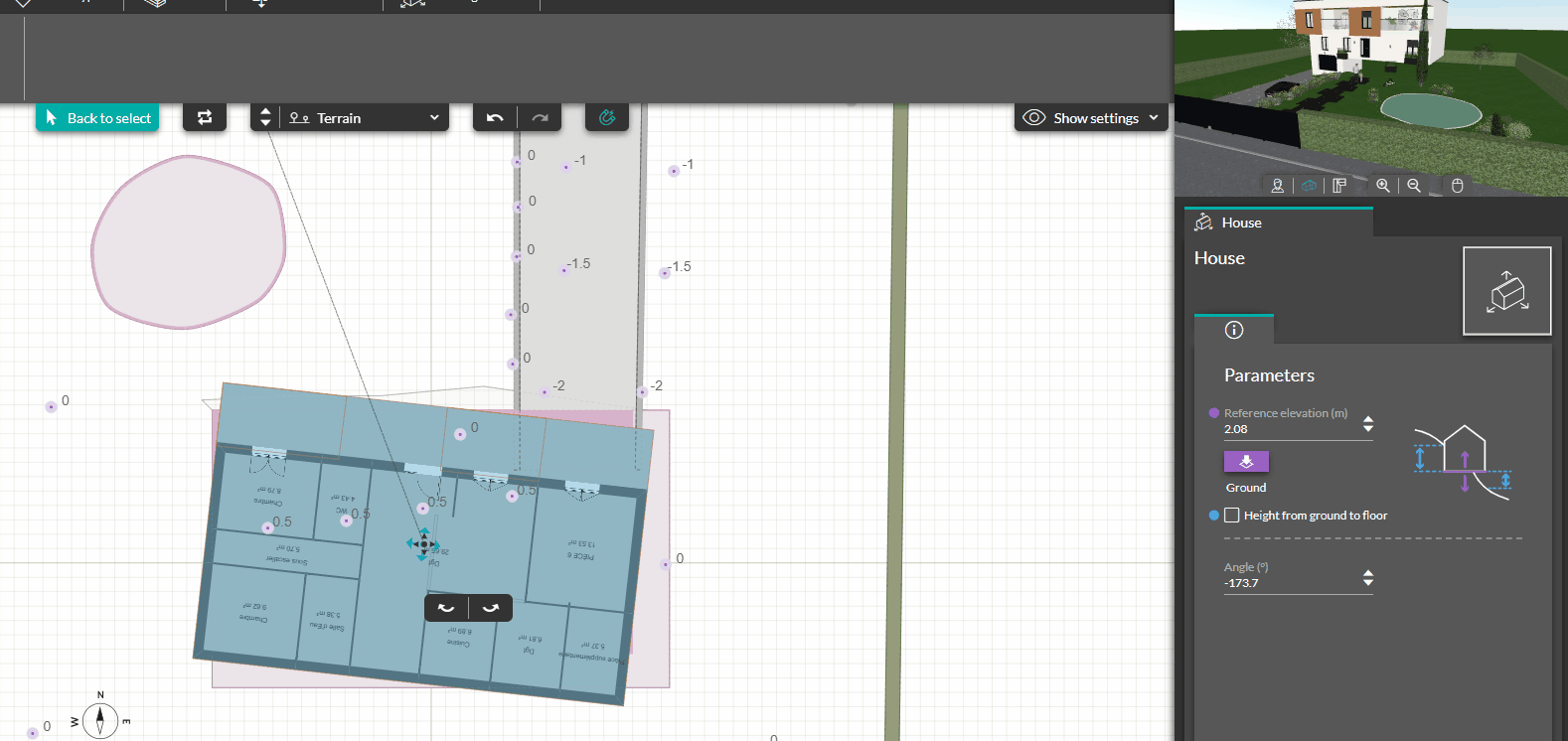Click the Reference elevation stepper arrows

[x=1368, y=424]
